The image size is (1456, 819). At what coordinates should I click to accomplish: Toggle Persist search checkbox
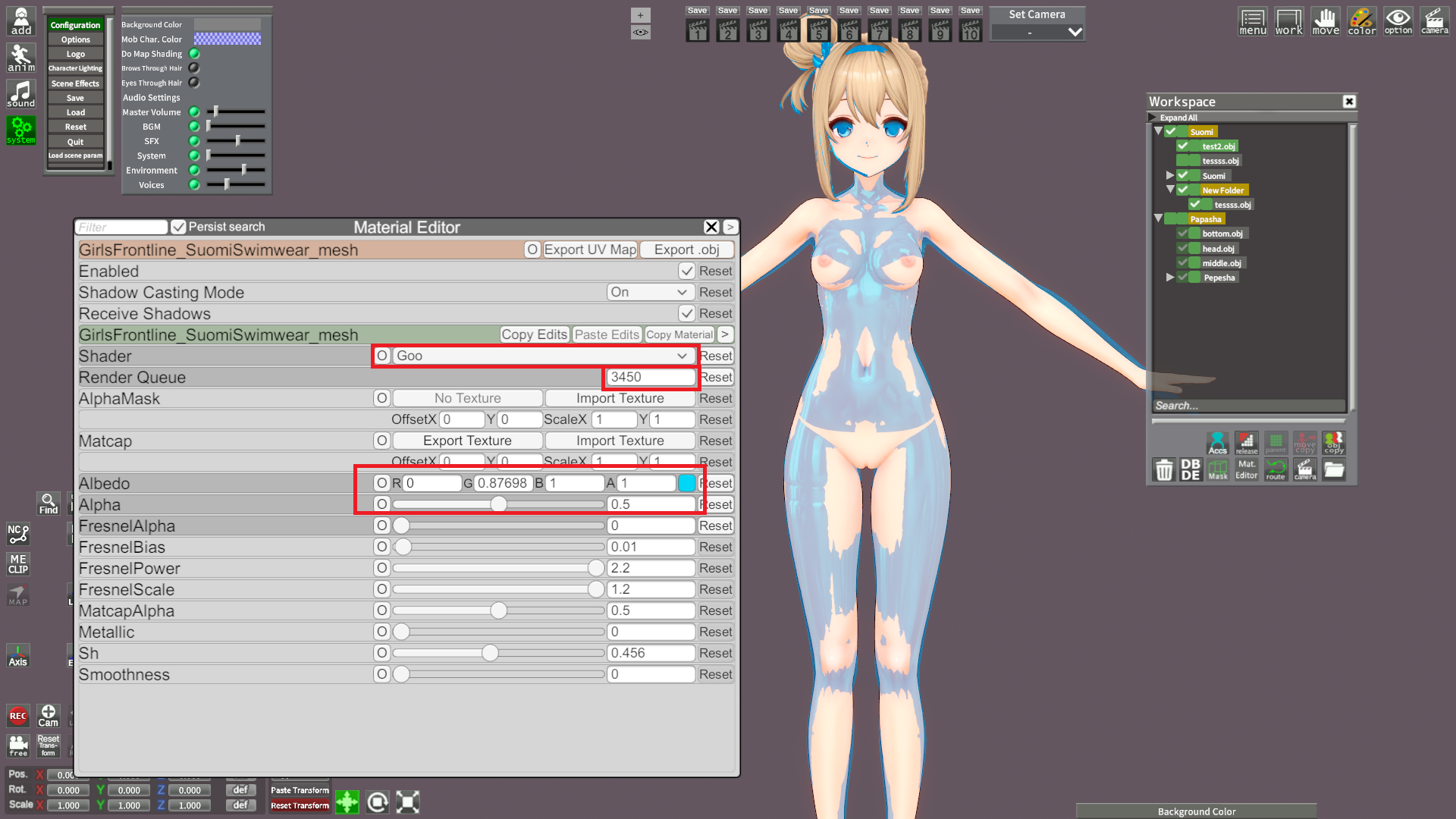(x=179, y=227)
